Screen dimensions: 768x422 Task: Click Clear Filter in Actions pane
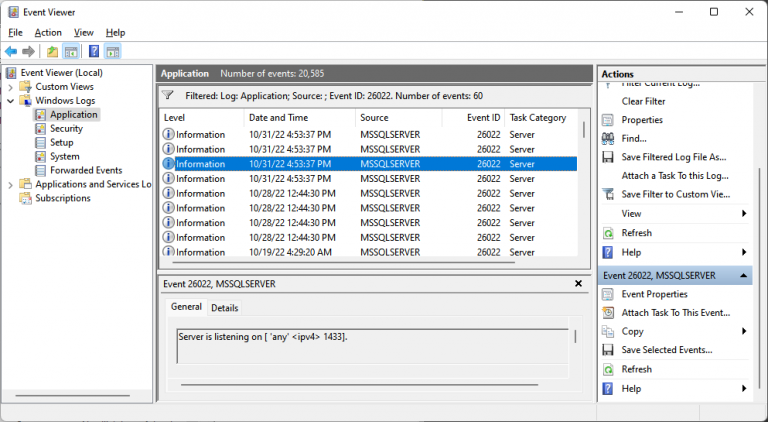pos(643,101)
